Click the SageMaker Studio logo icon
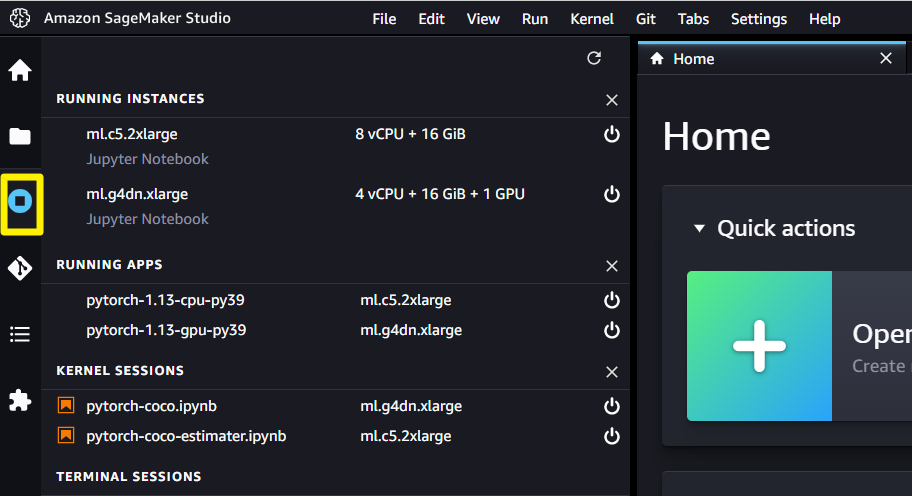Viewport: 912px width, 496px height. point(20,18)
